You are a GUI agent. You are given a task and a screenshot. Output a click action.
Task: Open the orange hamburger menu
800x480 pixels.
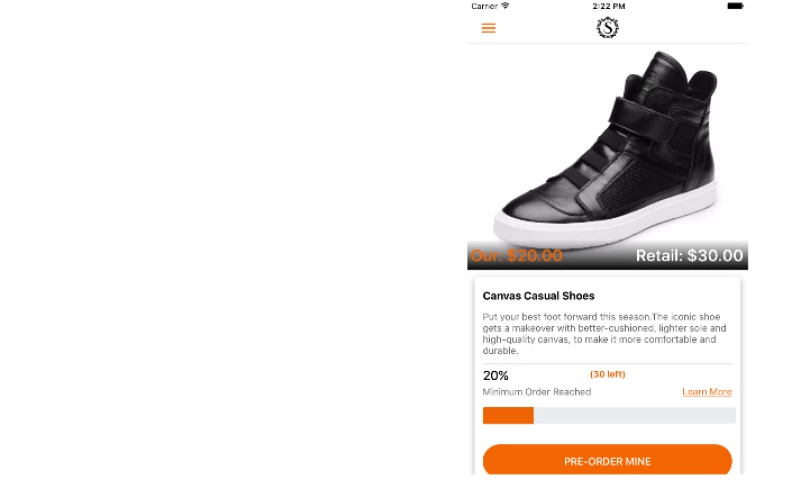point(488,28)
